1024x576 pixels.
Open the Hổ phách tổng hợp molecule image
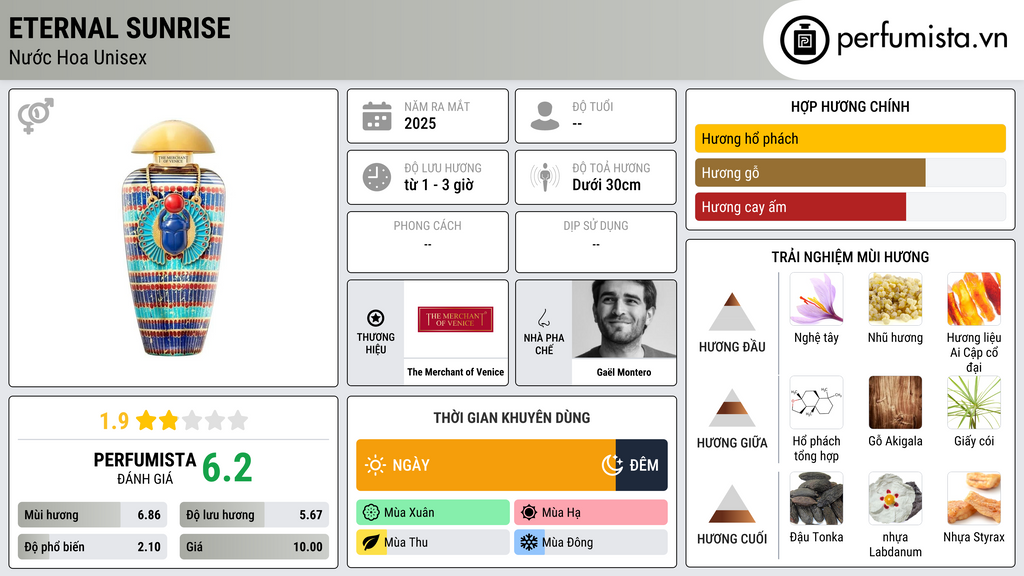click(816, 402)
